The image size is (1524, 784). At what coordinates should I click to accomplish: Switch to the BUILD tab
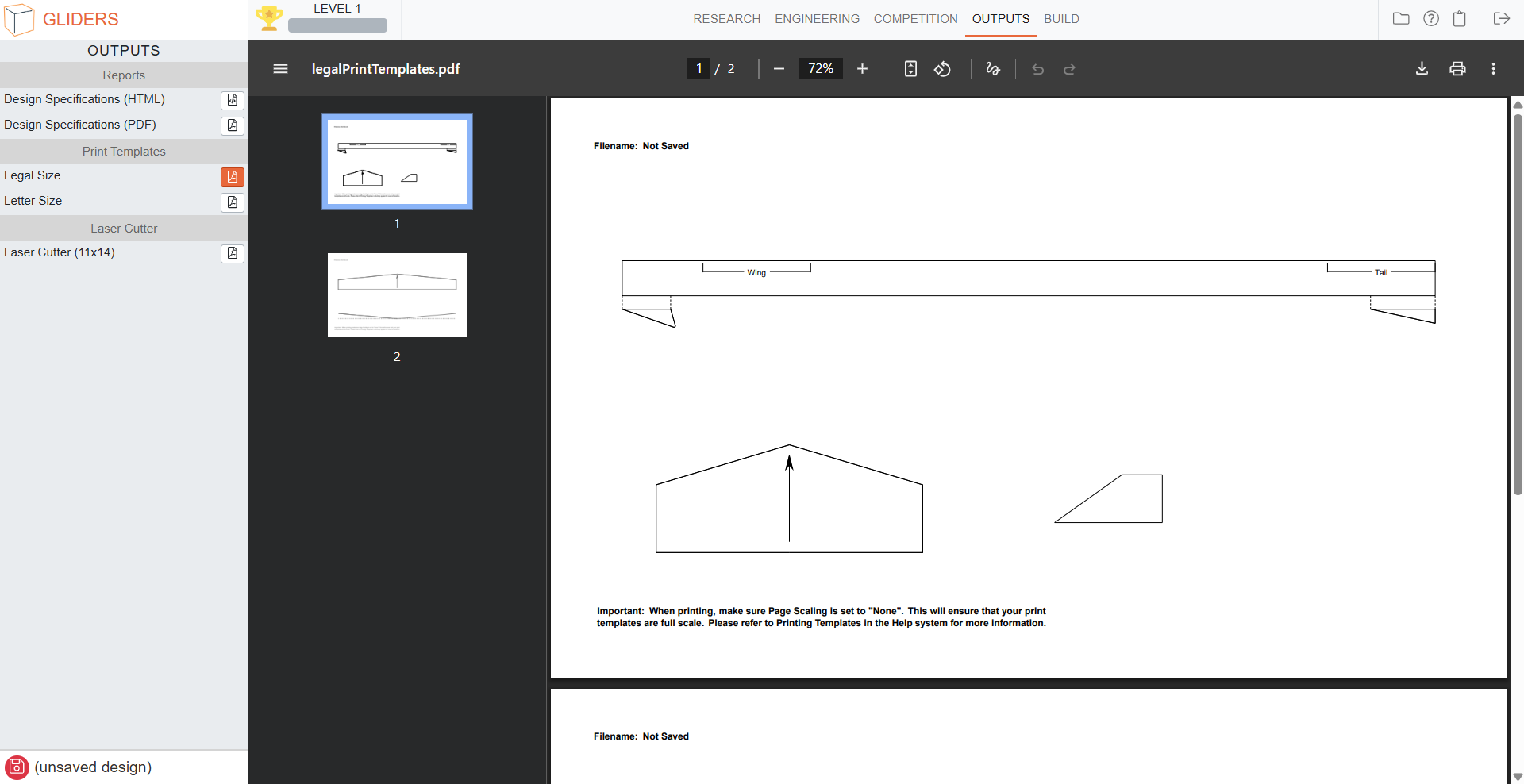pos(1061,19)
